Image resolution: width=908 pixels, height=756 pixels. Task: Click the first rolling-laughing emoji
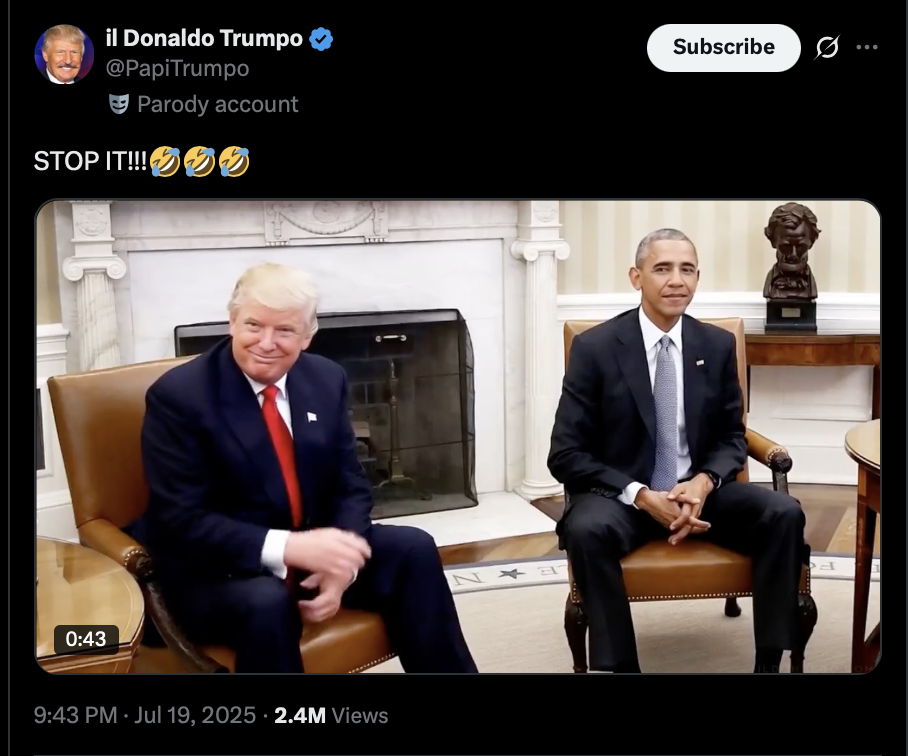165,162
